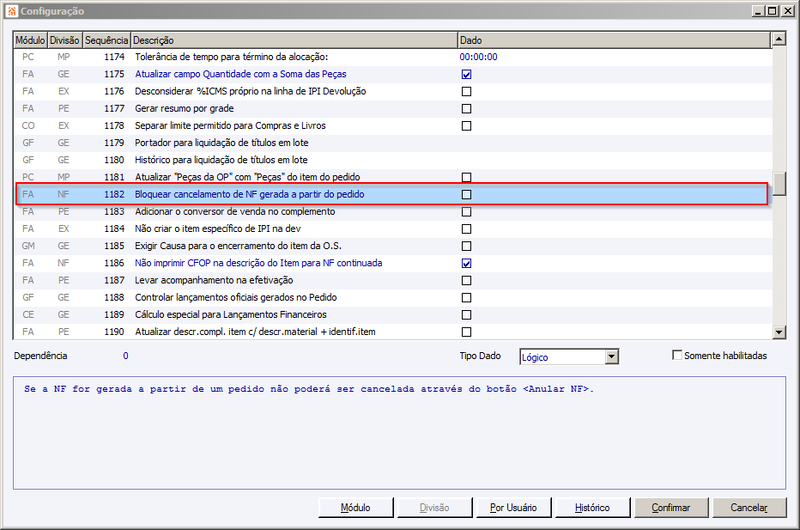Image resolution: width=800 pixels, height=530 pixels.
Task: Tick Levar acompanhamento na efetivação checkbox
Action: [x=466, y=281]
